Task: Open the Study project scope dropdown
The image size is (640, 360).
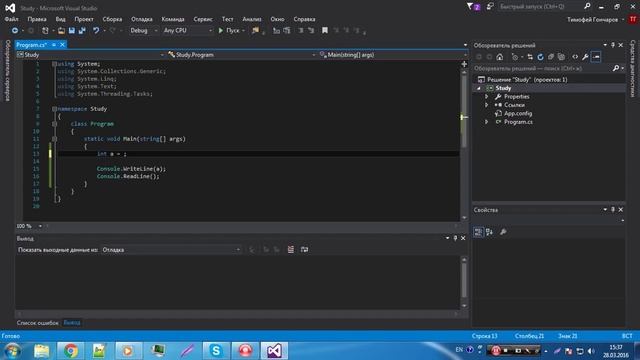Action: [90, 55]
